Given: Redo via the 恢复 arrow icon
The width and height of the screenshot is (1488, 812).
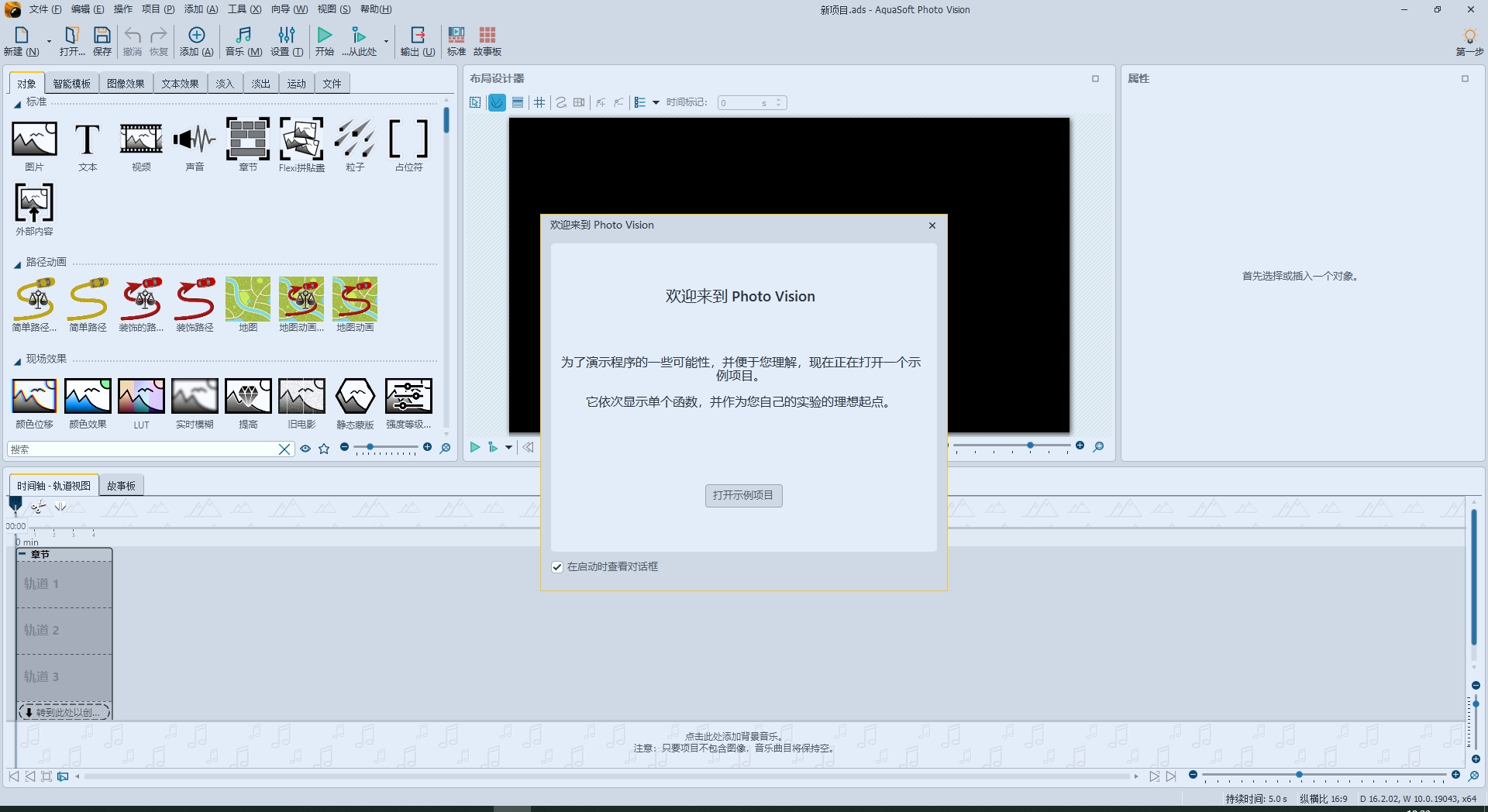Looking at the screenshot, I should (159, 35).
